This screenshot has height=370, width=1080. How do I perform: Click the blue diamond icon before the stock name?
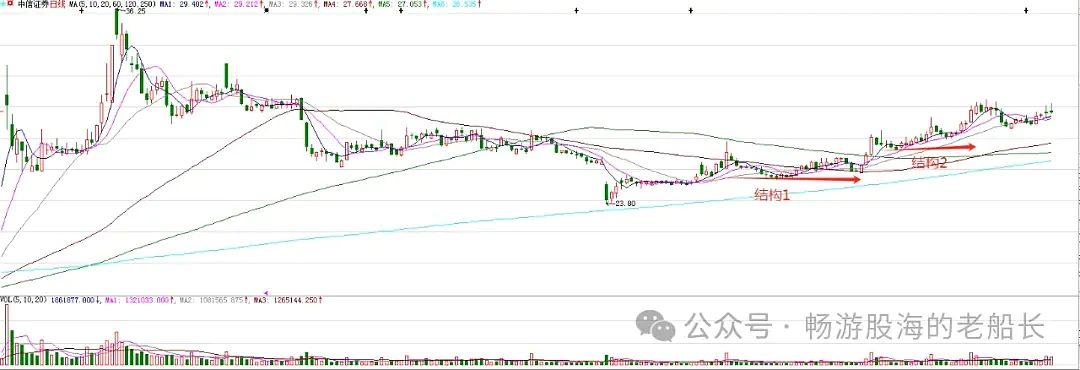tap(3, 3)
